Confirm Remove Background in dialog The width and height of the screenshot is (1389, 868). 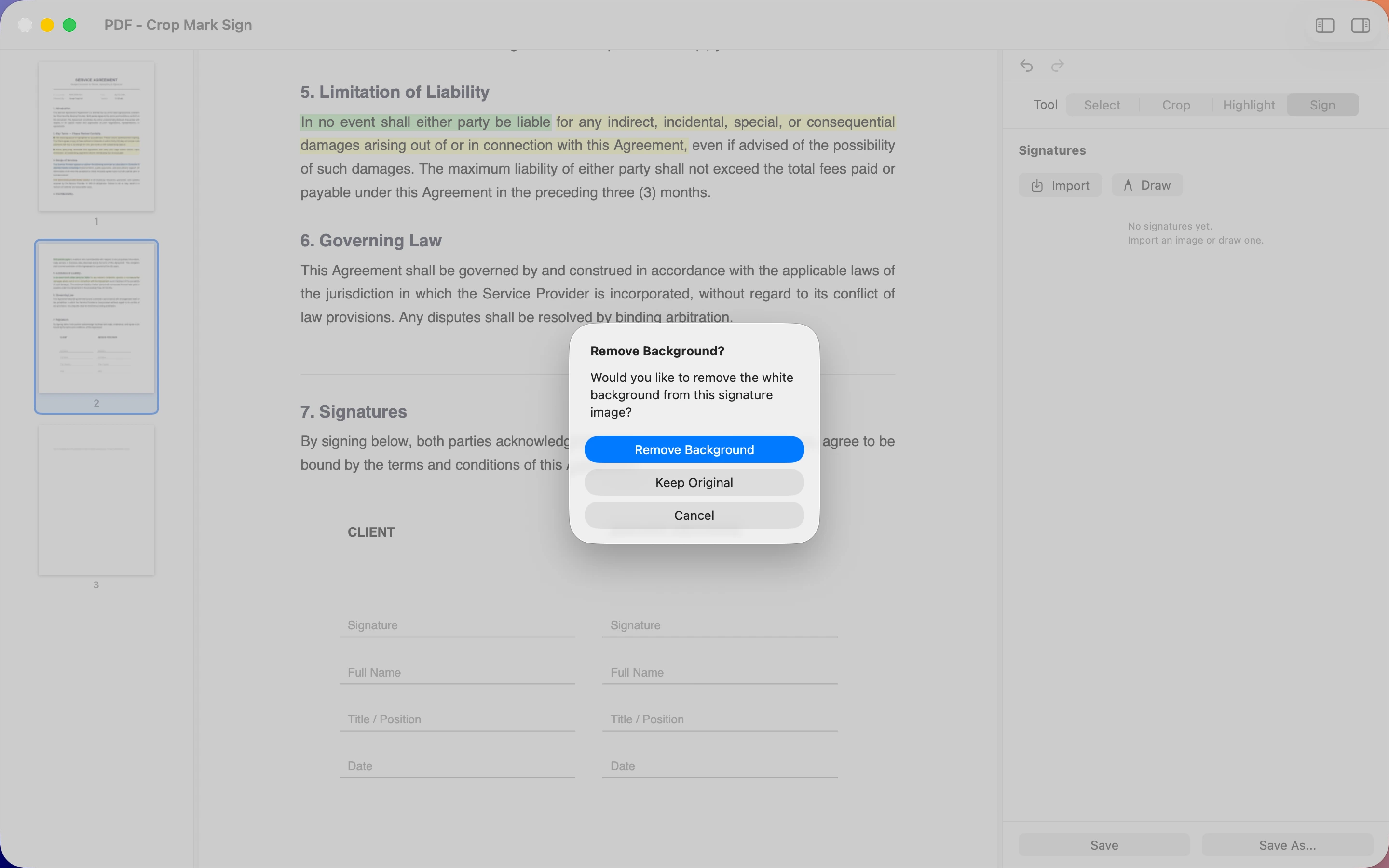694,449
